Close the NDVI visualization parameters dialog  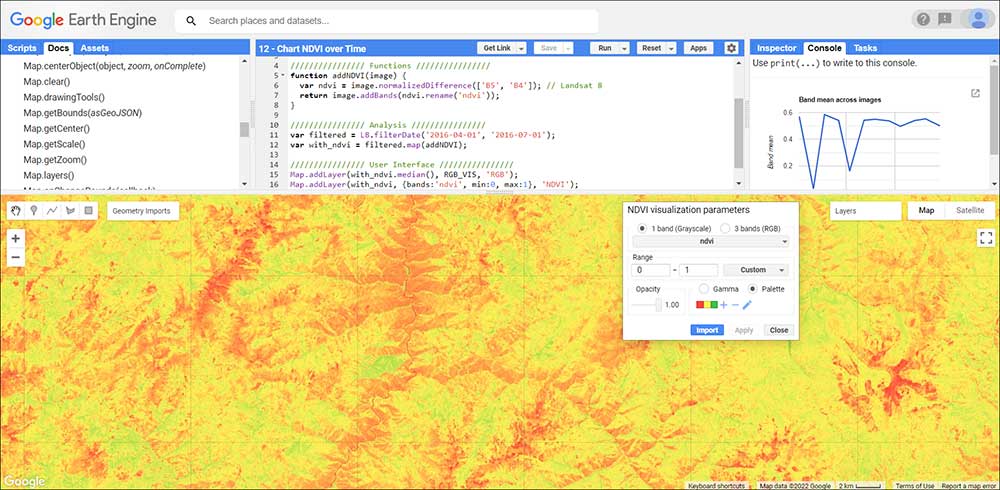click(779, 330)
